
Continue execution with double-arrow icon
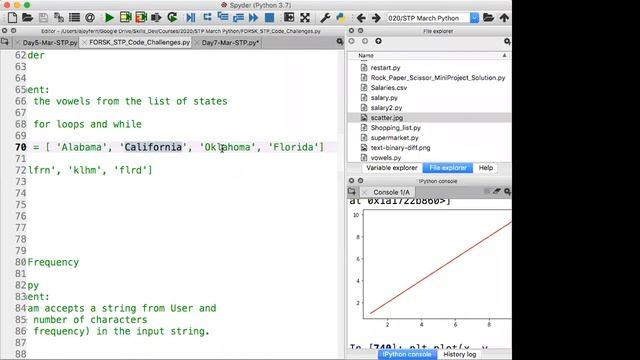(x=253, y=18)
